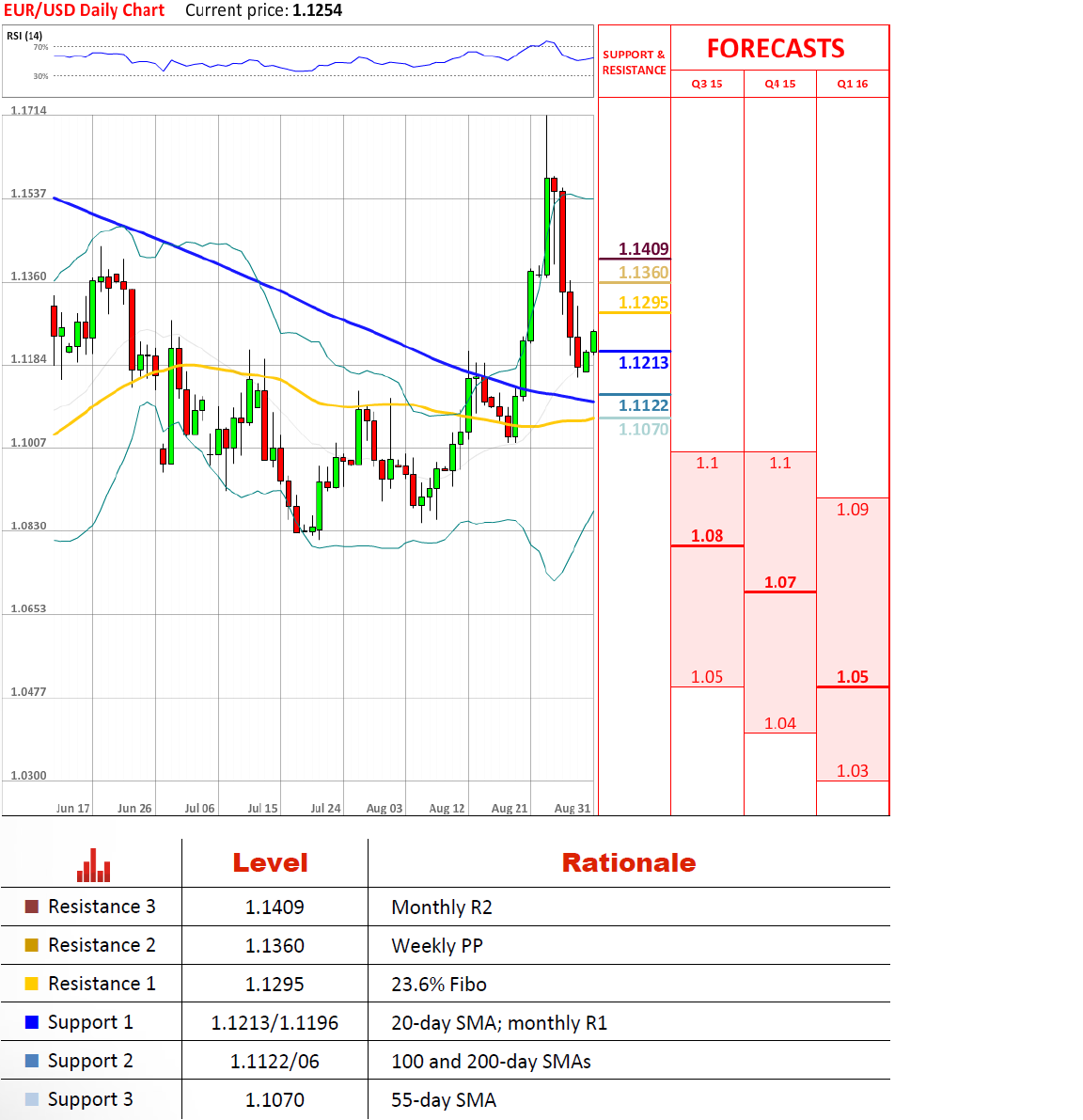Click the Q1 16 upper forecast 1.09
Viewport: 1083px width, 1120px height.
853,510
